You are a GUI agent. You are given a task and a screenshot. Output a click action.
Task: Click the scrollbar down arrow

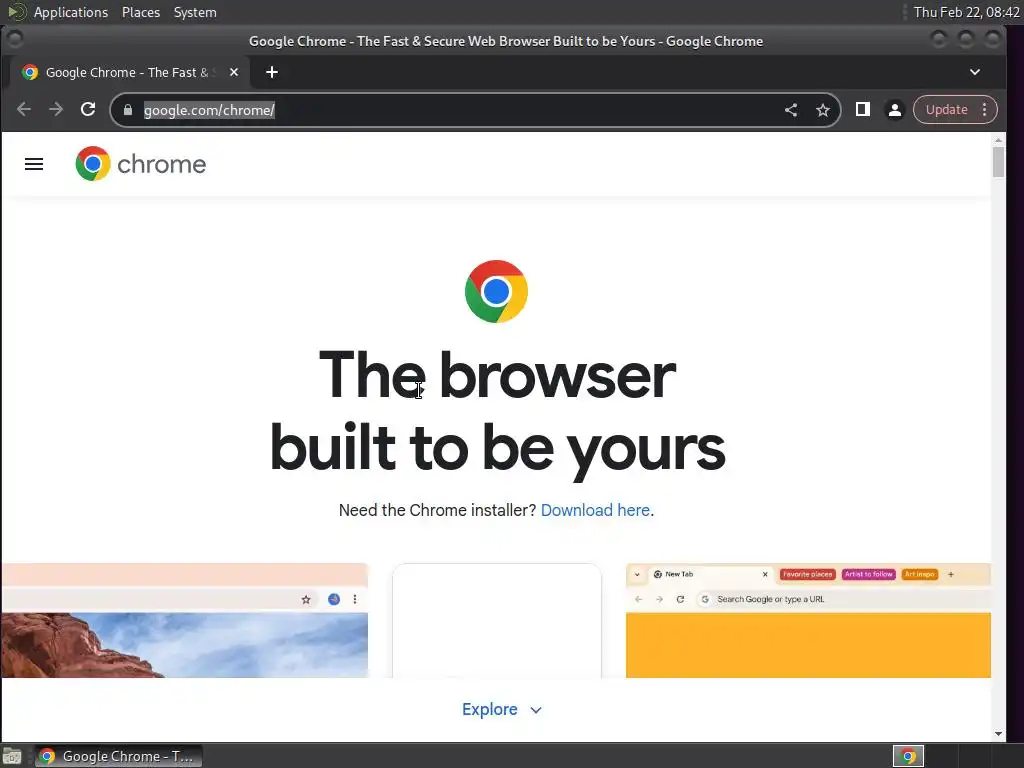pos(999,734)
